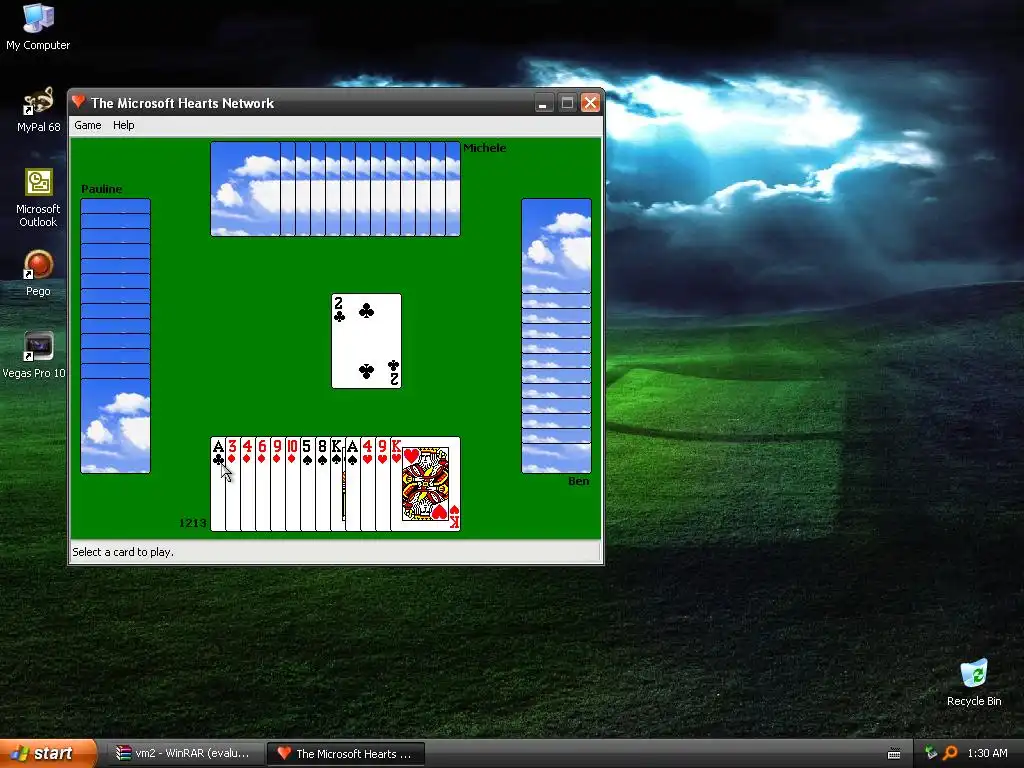
Task: Open the Windows Start menu
Action: click(48, 754)
